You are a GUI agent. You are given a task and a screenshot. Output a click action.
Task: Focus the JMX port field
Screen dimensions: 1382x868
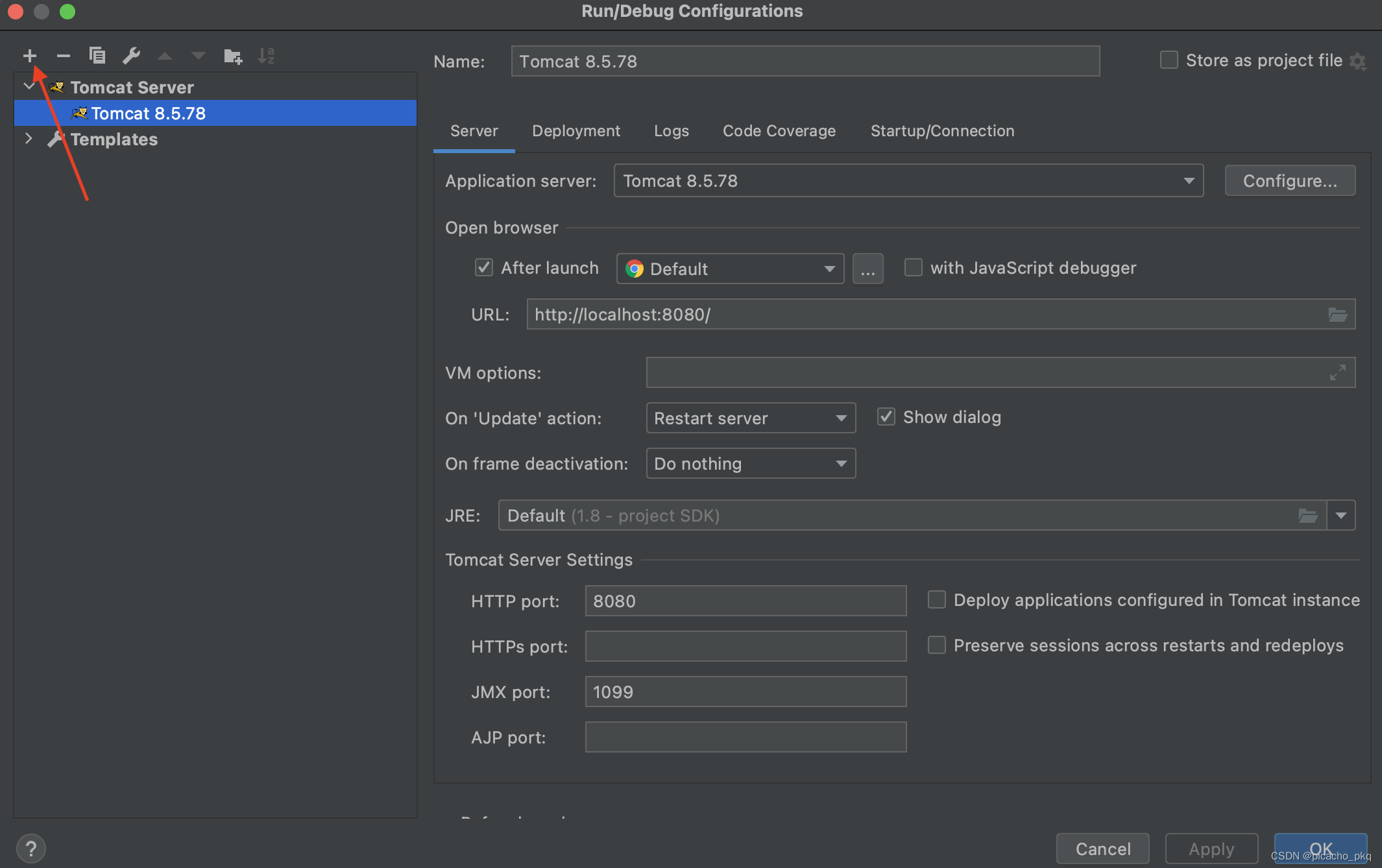(746, 692)
